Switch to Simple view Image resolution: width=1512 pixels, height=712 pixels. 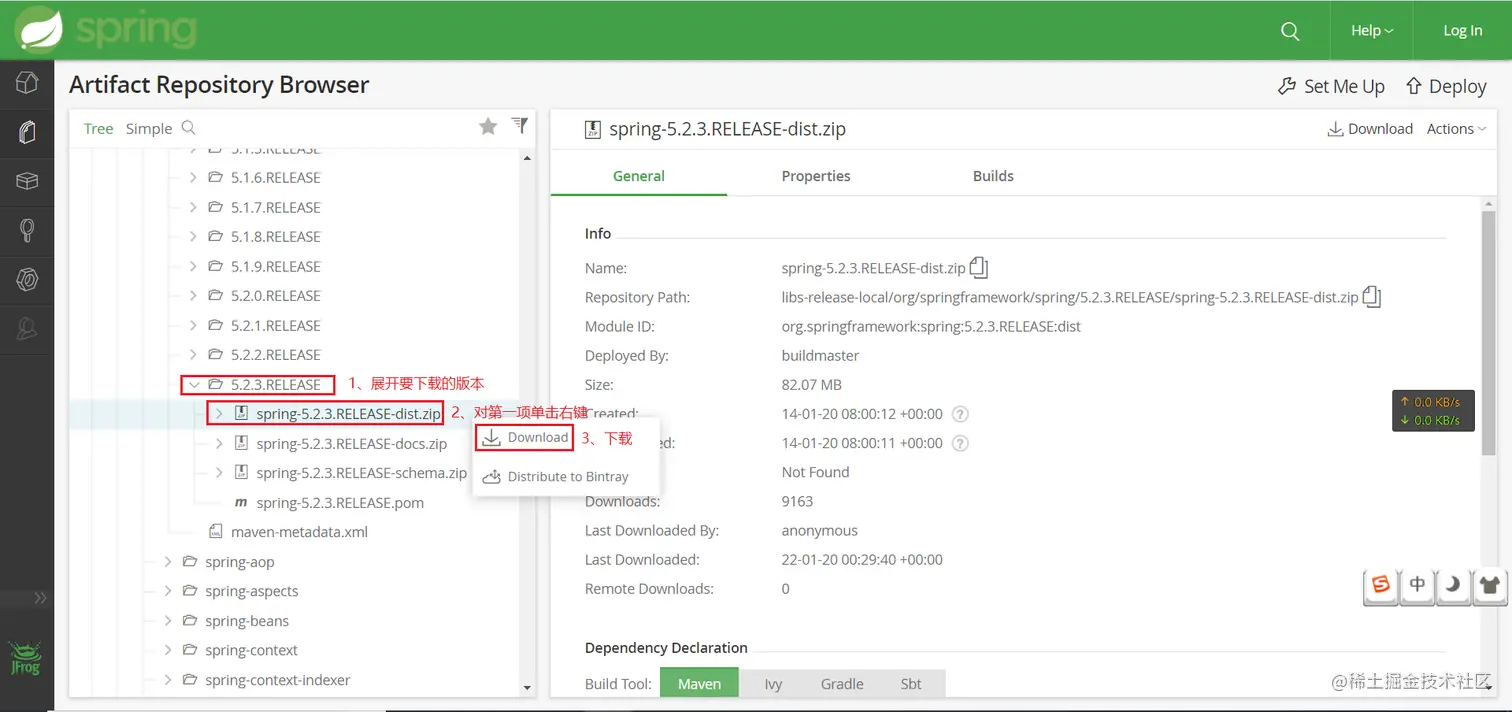[149, 128]
